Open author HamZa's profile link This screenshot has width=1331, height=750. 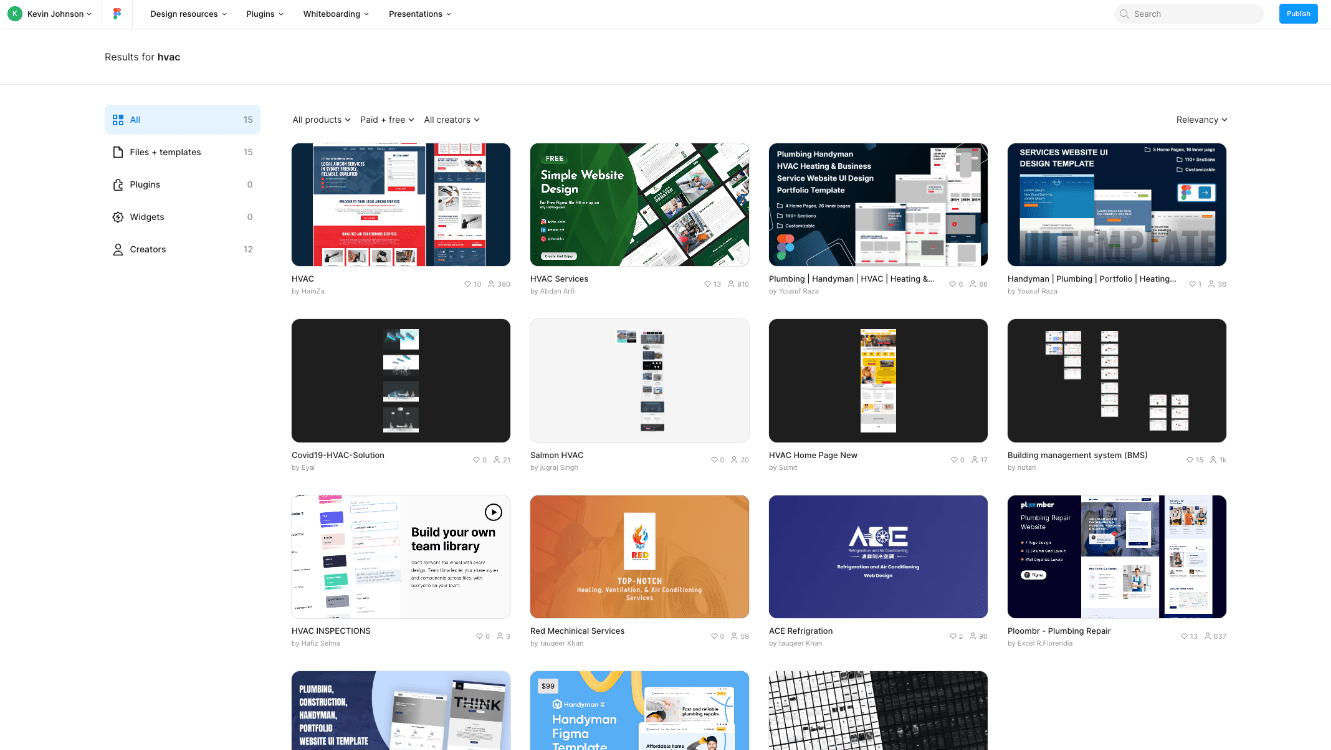pyautogui.click(x=312, y=291)
